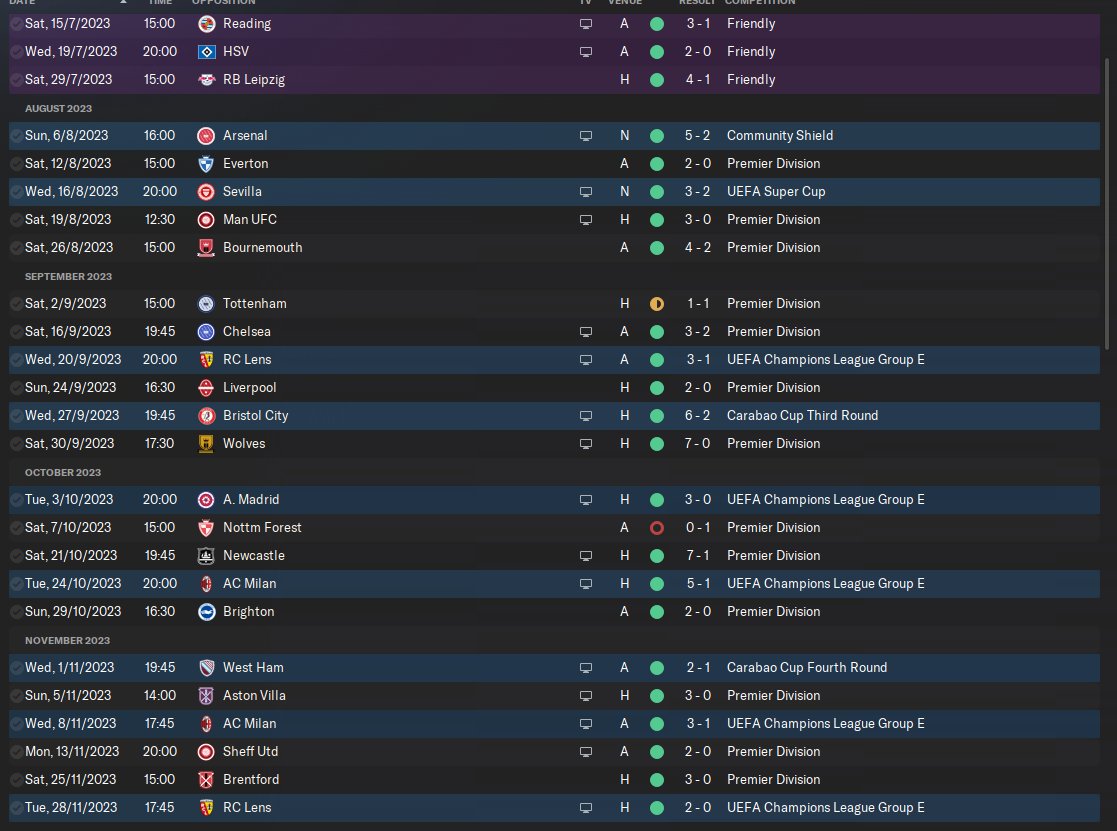The width and height of the screenshot is (1117, 831).
Task: Click the Aston Villa club badge
Action: pyautogui.click(x=206, y=695)
